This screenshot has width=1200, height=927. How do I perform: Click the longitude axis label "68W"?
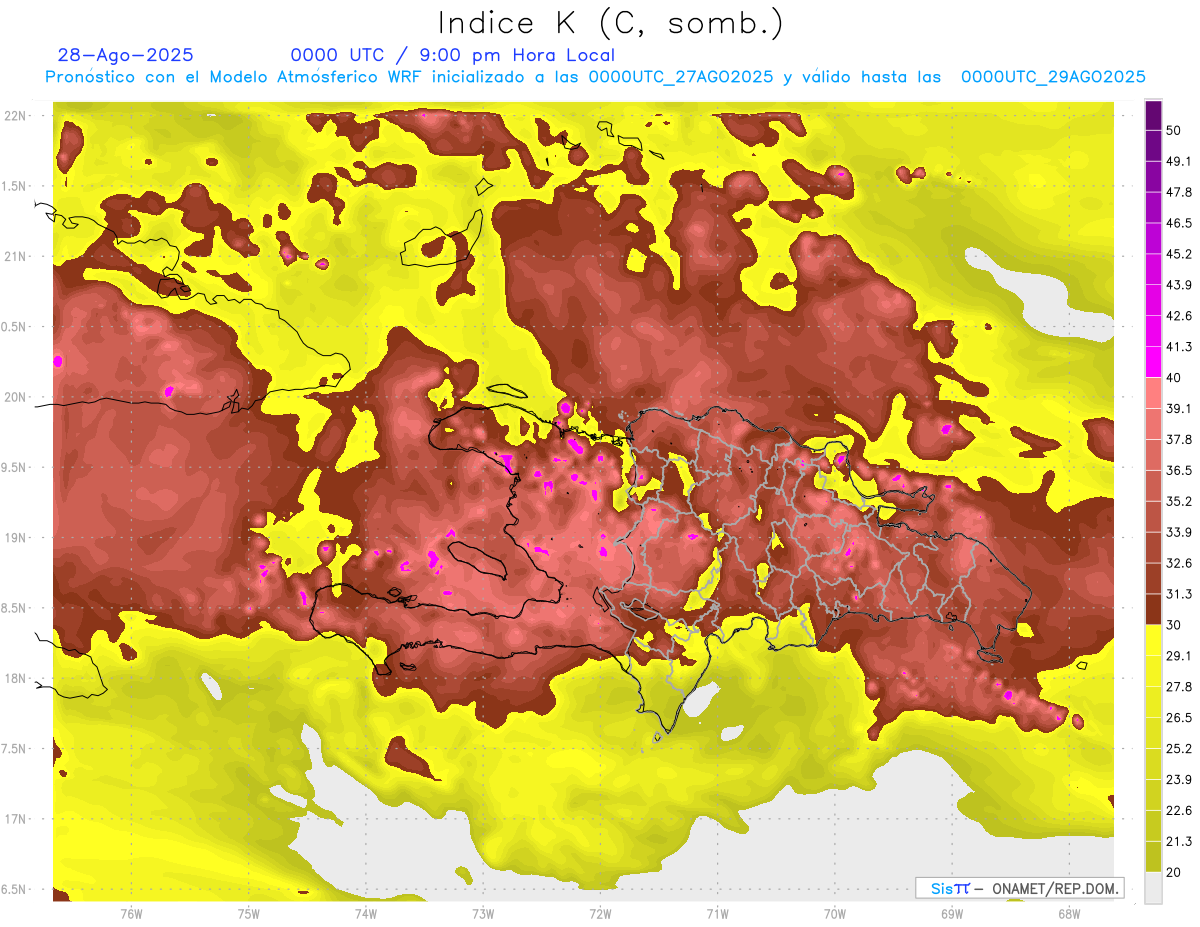[1069, 914]
